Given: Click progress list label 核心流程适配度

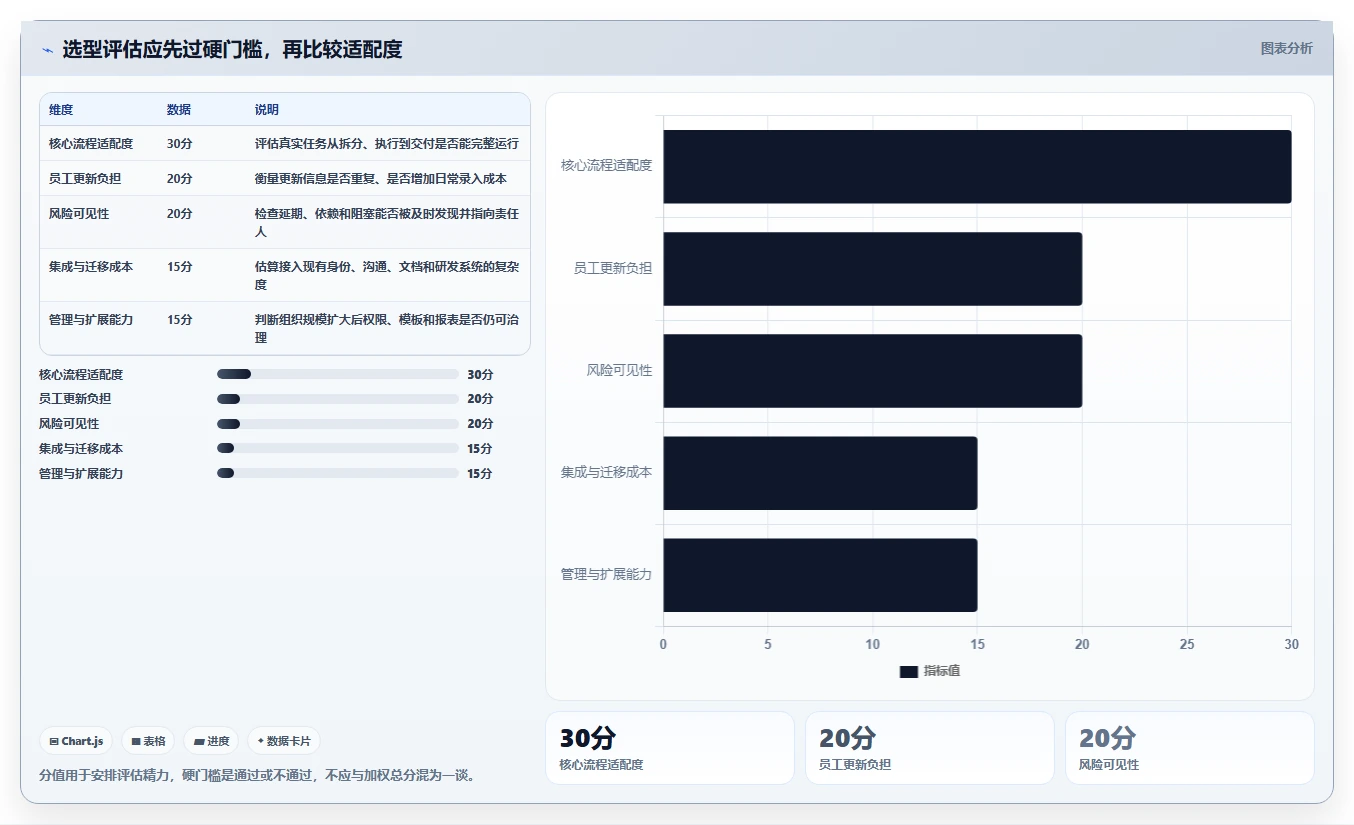Looking at the screenshot, I should click(81, 374).
